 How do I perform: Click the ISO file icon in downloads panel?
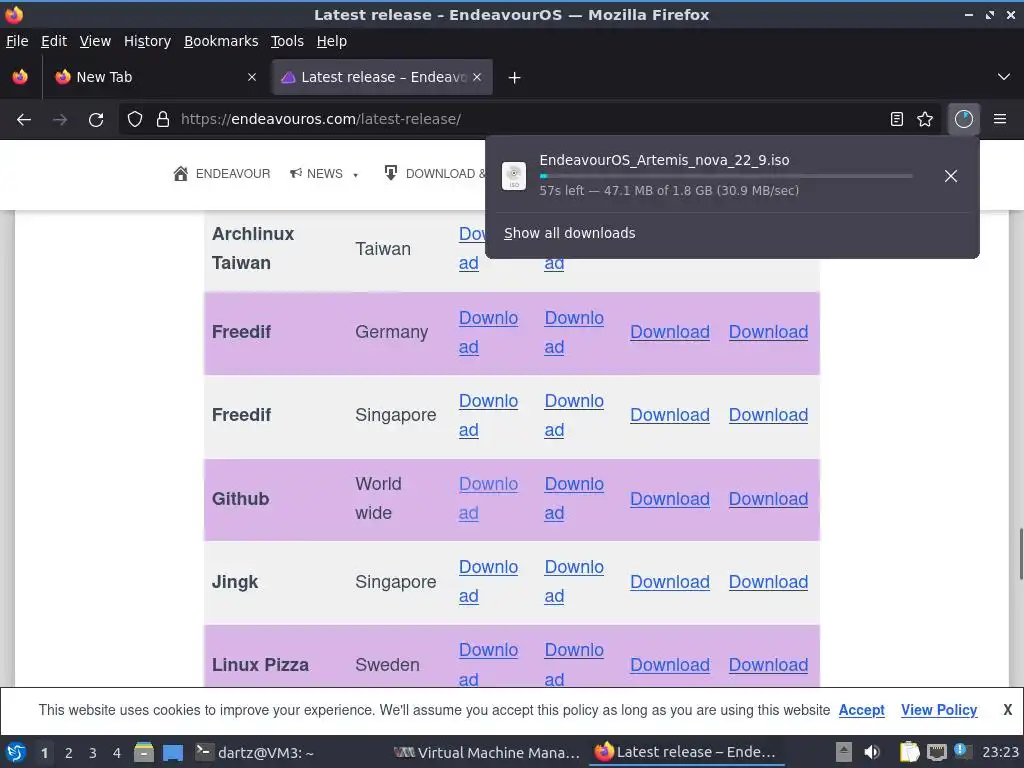pos(514,176)
